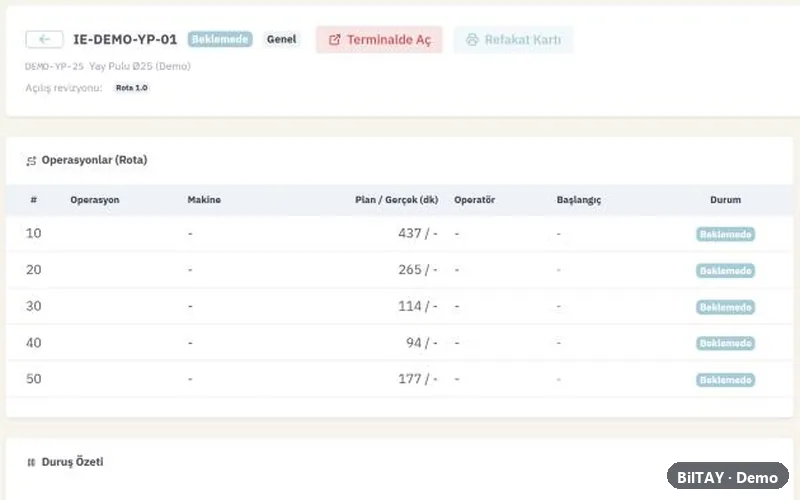This screenshot has width=800, height=500.
Task: Click the Beklemede status badge in row 50
Action: pyautogui.click(x=726, y=380)
